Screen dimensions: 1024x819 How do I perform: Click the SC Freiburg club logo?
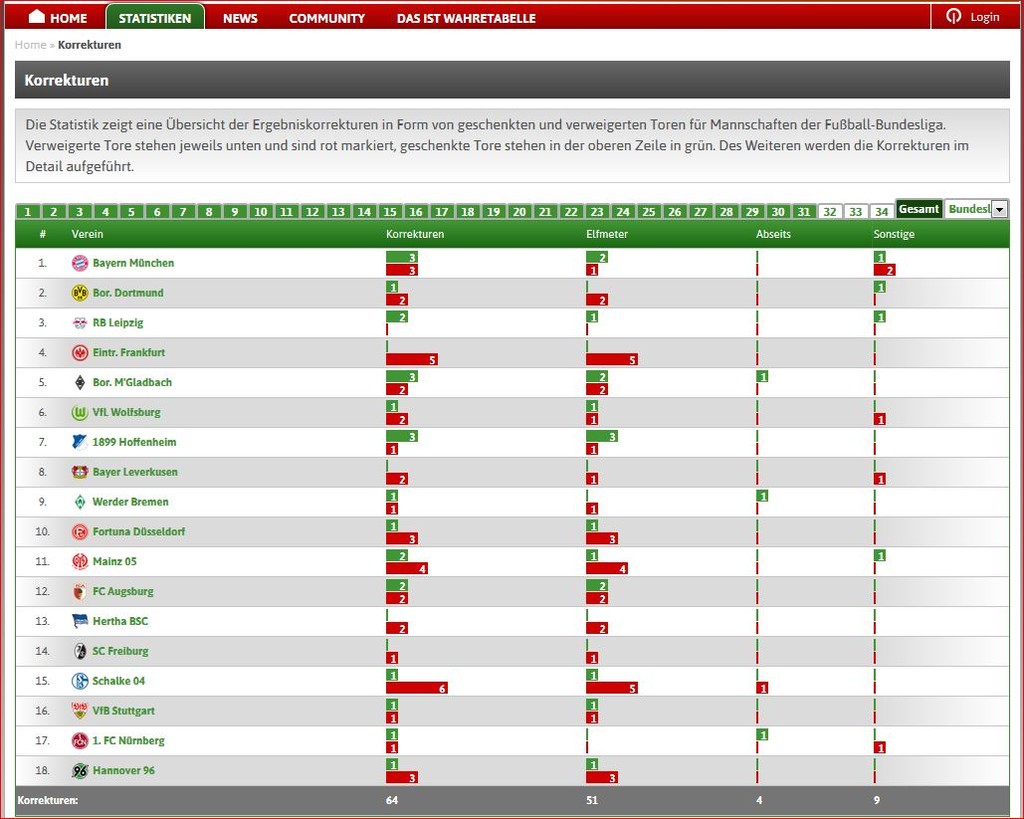pos(80,651)
